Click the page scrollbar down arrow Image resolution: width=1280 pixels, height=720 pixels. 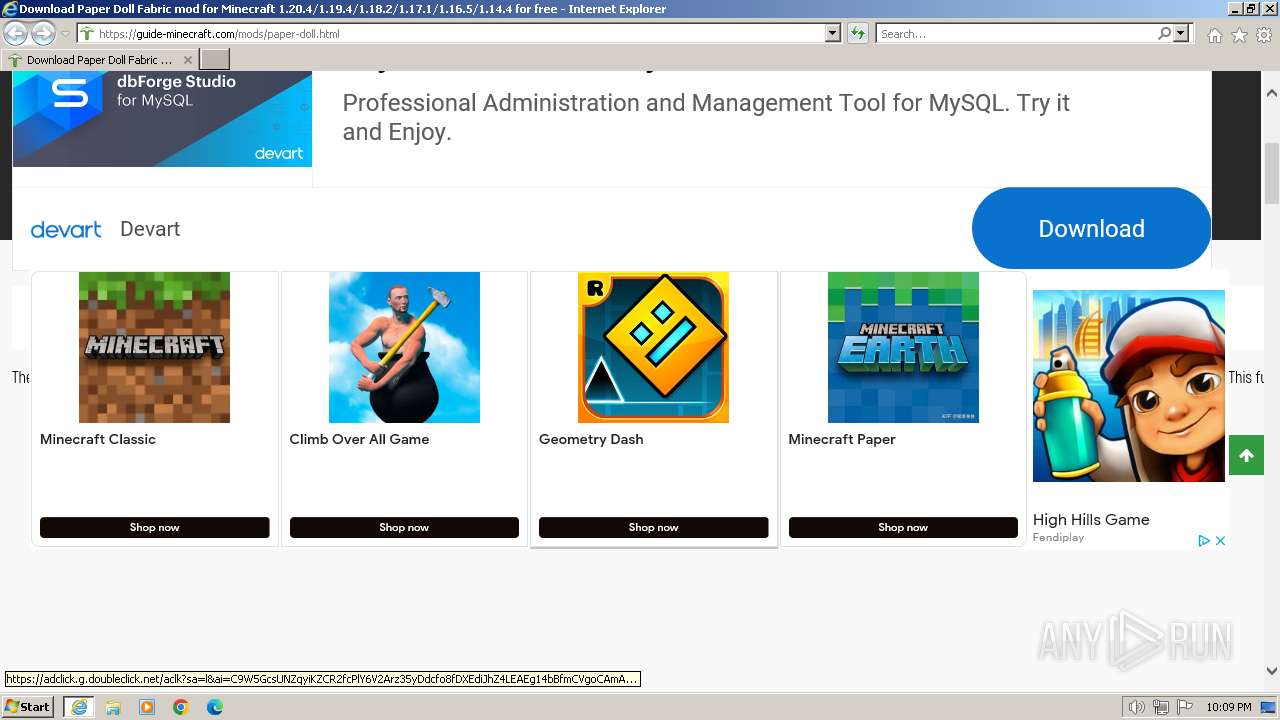pyautogui.click(x=1271, y=671)
